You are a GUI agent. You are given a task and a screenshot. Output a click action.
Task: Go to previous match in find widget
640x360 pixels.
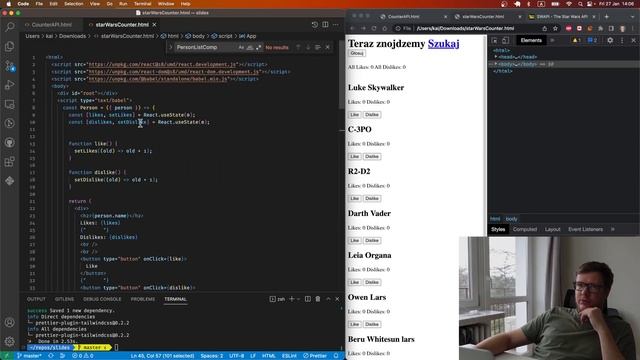pos(298,47)
